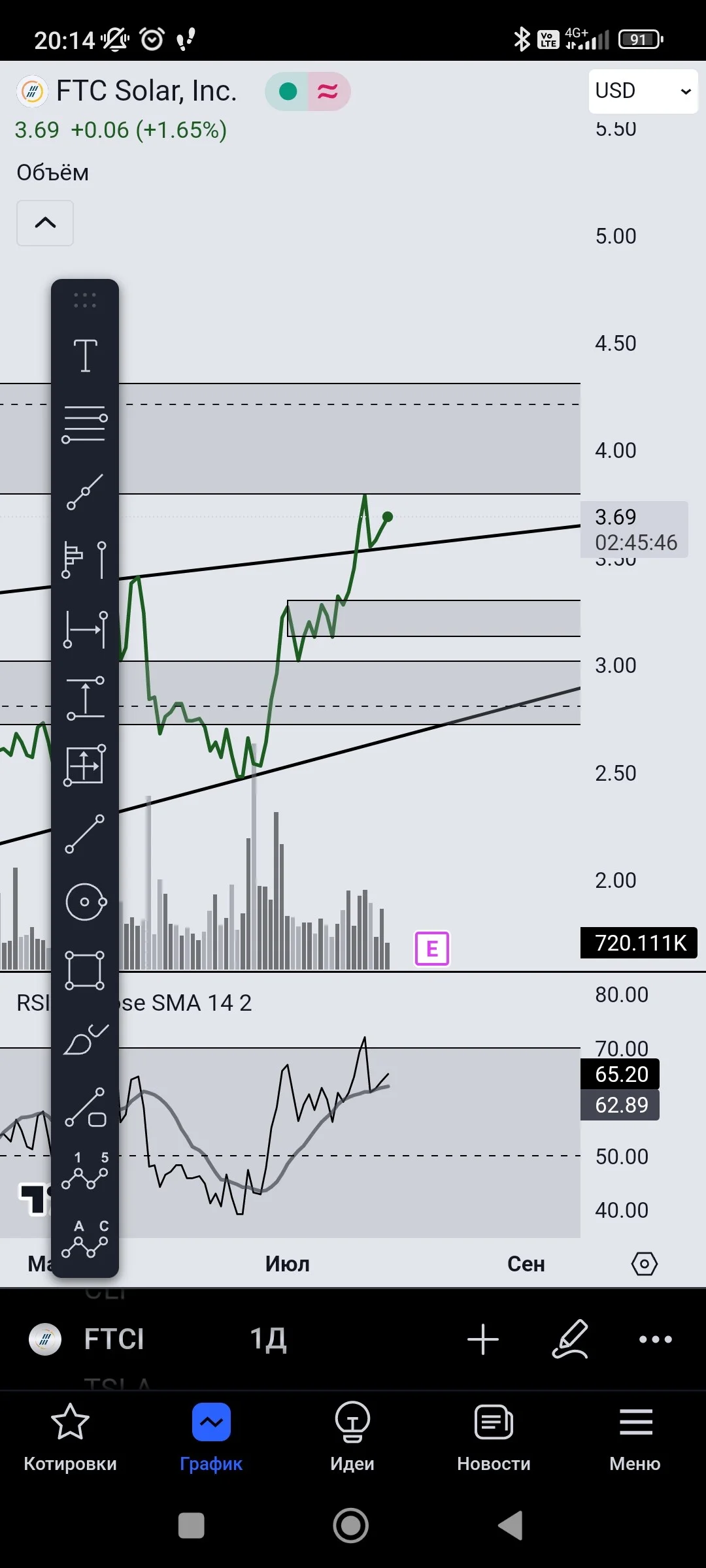Screen dimensions: 706x1568
Task: Tap the Android home navigation button
Action: click(x=351, y=1526)
